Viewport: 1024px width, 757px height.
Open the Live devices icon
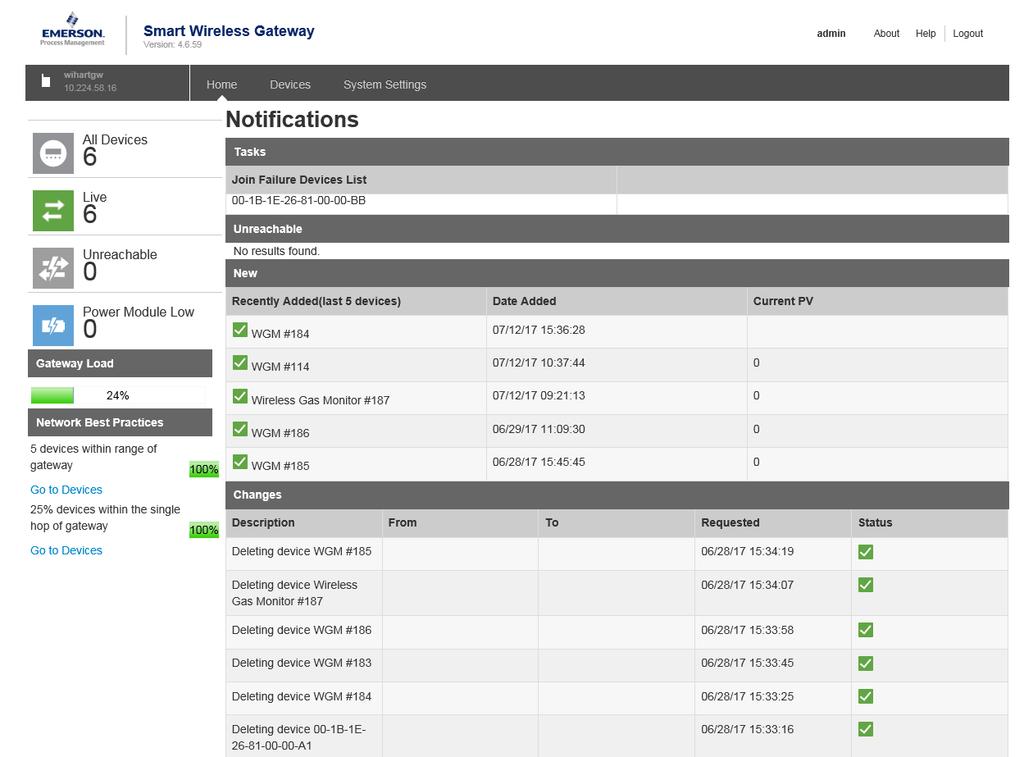[53, 210]
